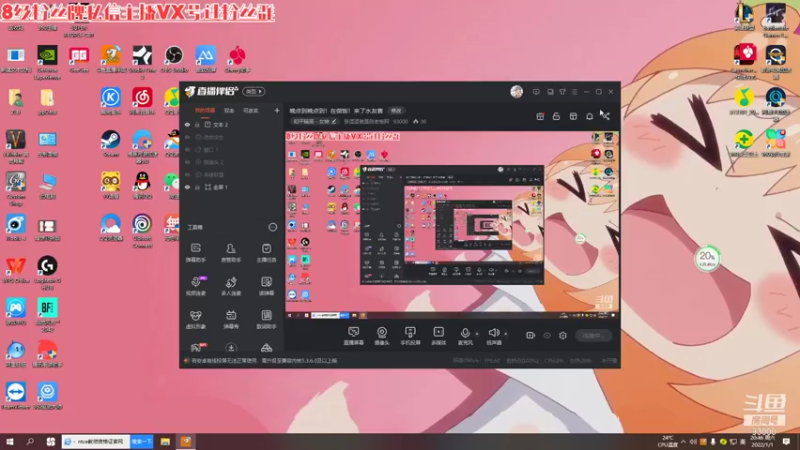Open the 歌词助手 tool

[266, 319]
